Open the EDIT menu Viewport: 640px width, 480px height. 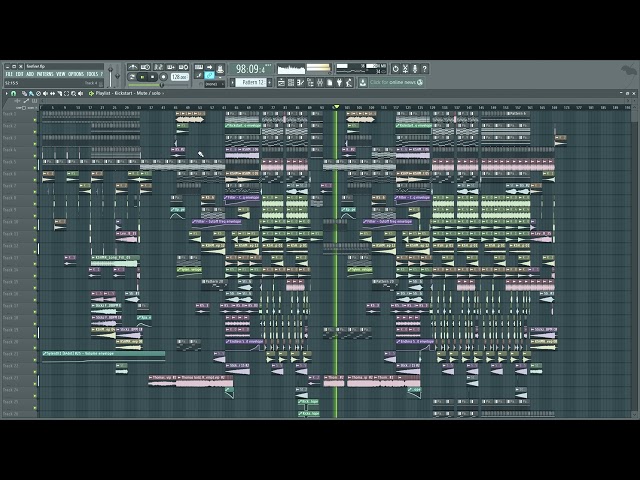click(19, 74)
